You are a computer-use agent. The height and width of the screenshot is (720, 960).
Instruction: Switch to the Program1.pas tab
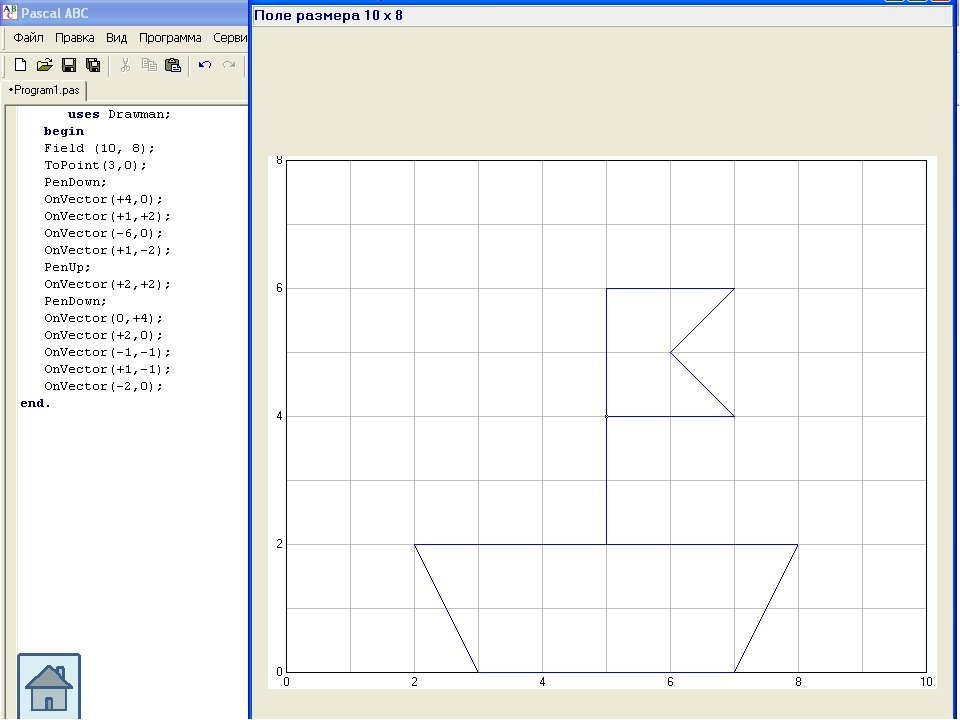pyautogui.click(x=44, y=90)
